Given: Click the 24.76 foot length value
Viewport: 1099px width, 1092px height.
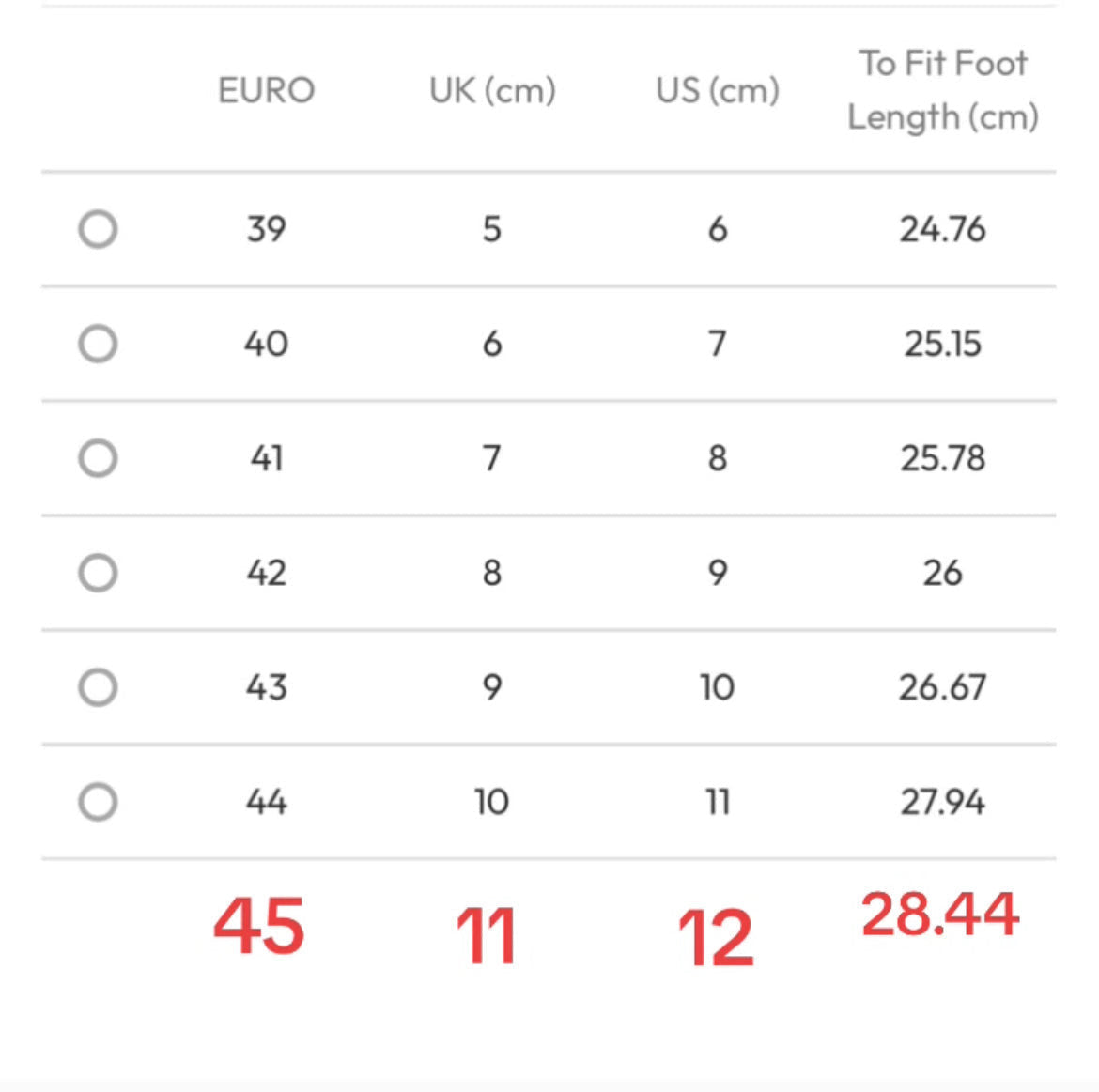Looking at the screenshot, I should click(x=943, y=229).
